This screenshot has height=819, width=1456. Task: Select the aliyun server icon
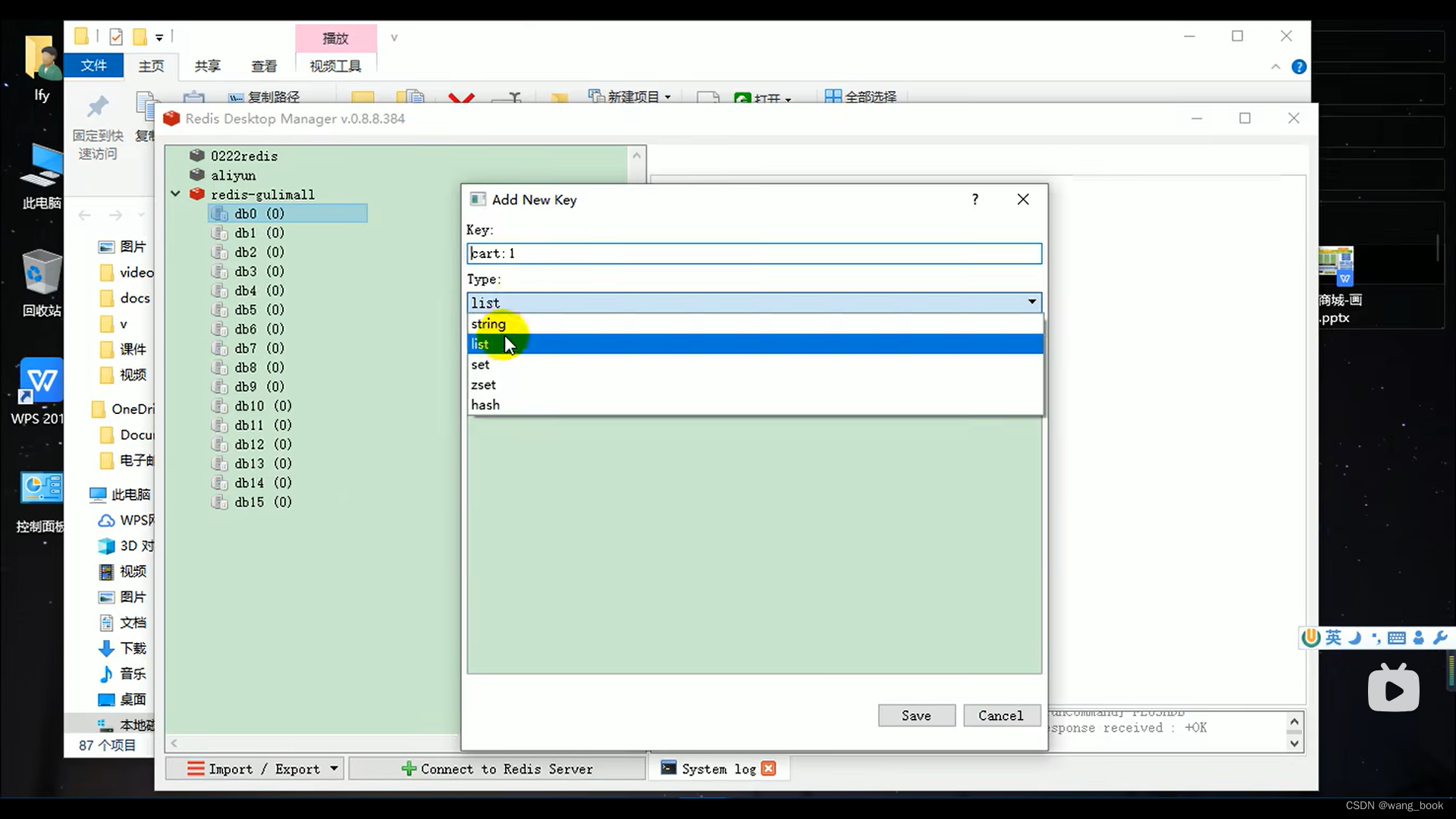coord(197,174)
